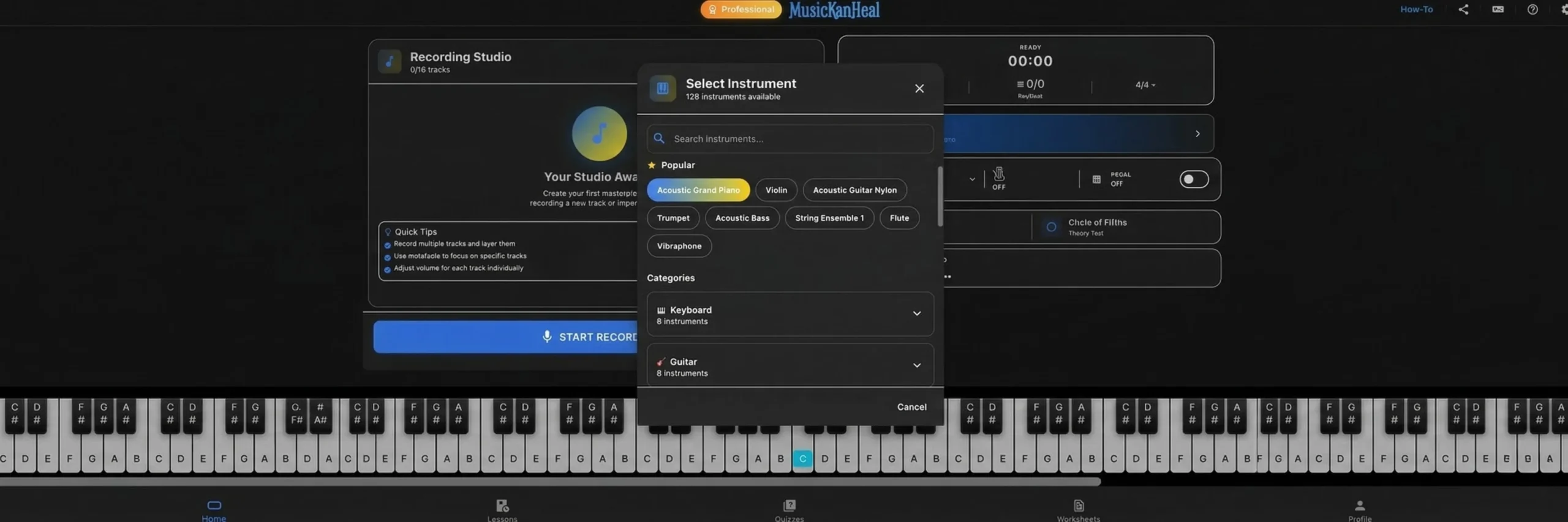1568x522 pixels.
Task: Click the Professional badge
Action: pos(741,9)
